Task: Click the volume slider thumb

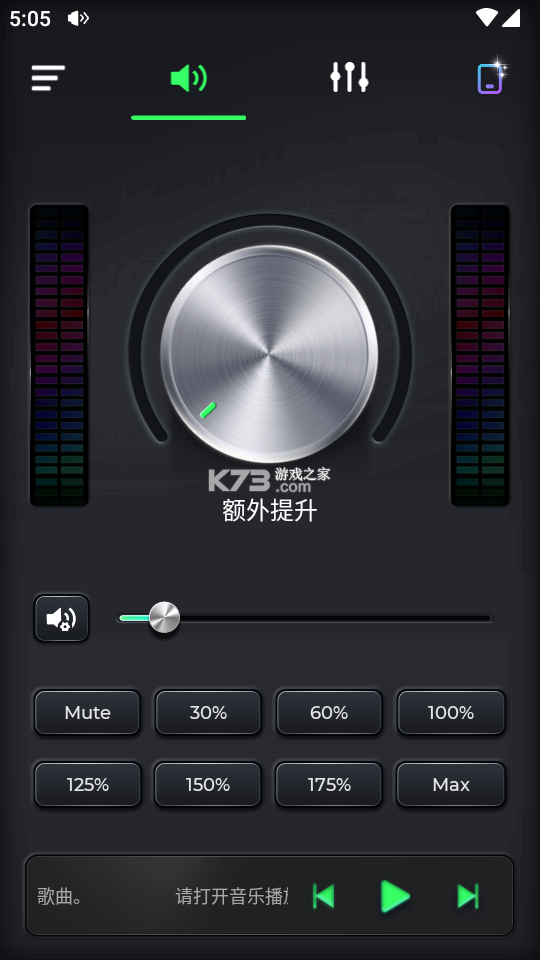Action: (x=165, y=617)
